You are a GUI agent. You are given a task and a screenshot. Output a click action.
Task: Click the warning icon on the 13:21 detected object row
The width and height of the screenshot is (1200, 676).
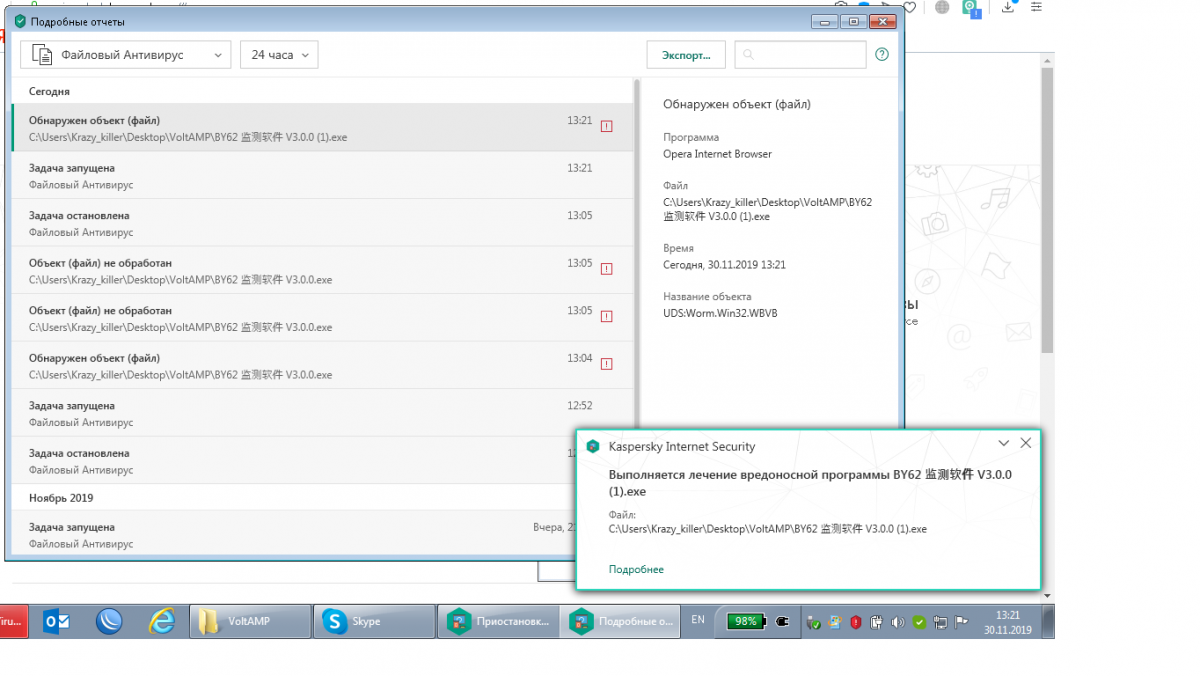[x=606, y=126]
